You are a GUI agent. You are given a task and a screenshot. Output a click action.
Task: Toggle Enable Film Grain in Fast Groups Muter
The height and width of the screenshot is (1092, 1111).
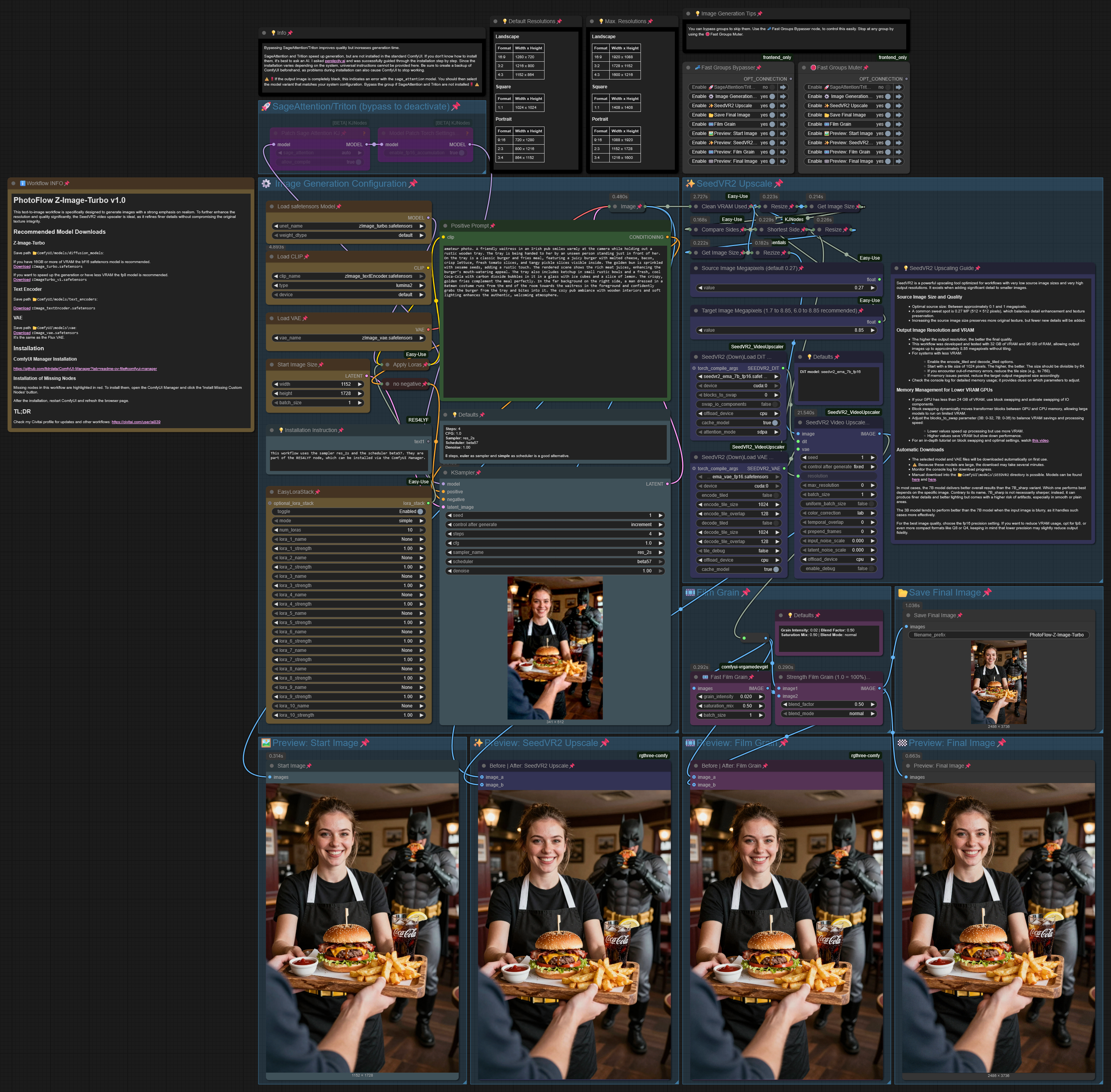point(887,124)
